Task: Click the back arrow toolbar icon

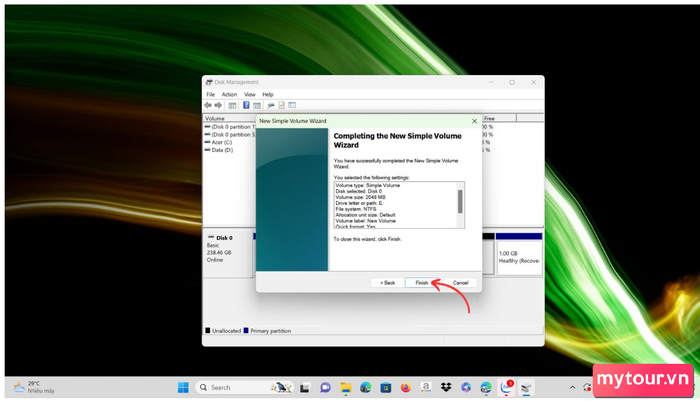Action: coord(208,105)
